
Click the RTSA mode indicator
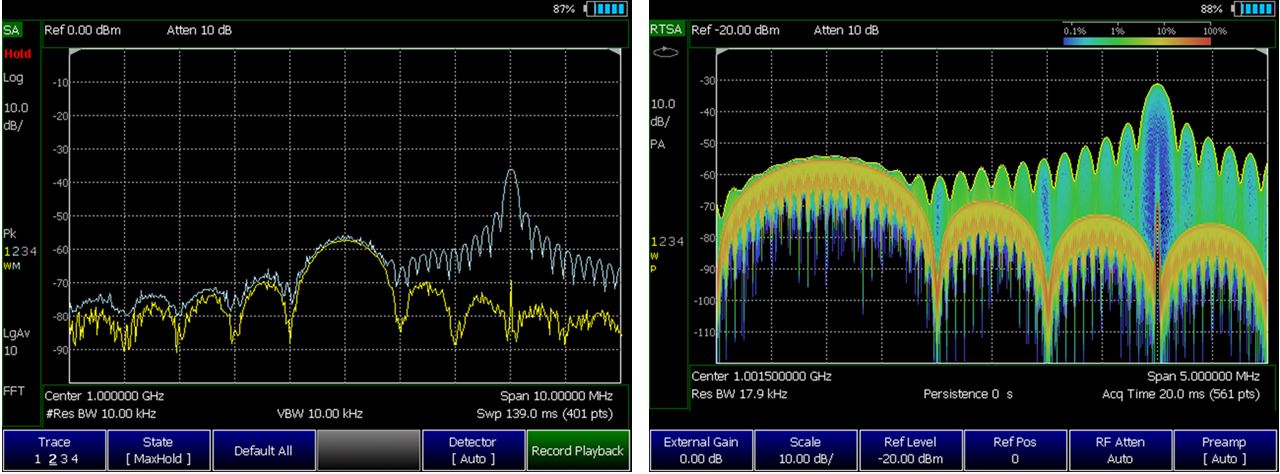pyautogui.click(x=665, y=30)
